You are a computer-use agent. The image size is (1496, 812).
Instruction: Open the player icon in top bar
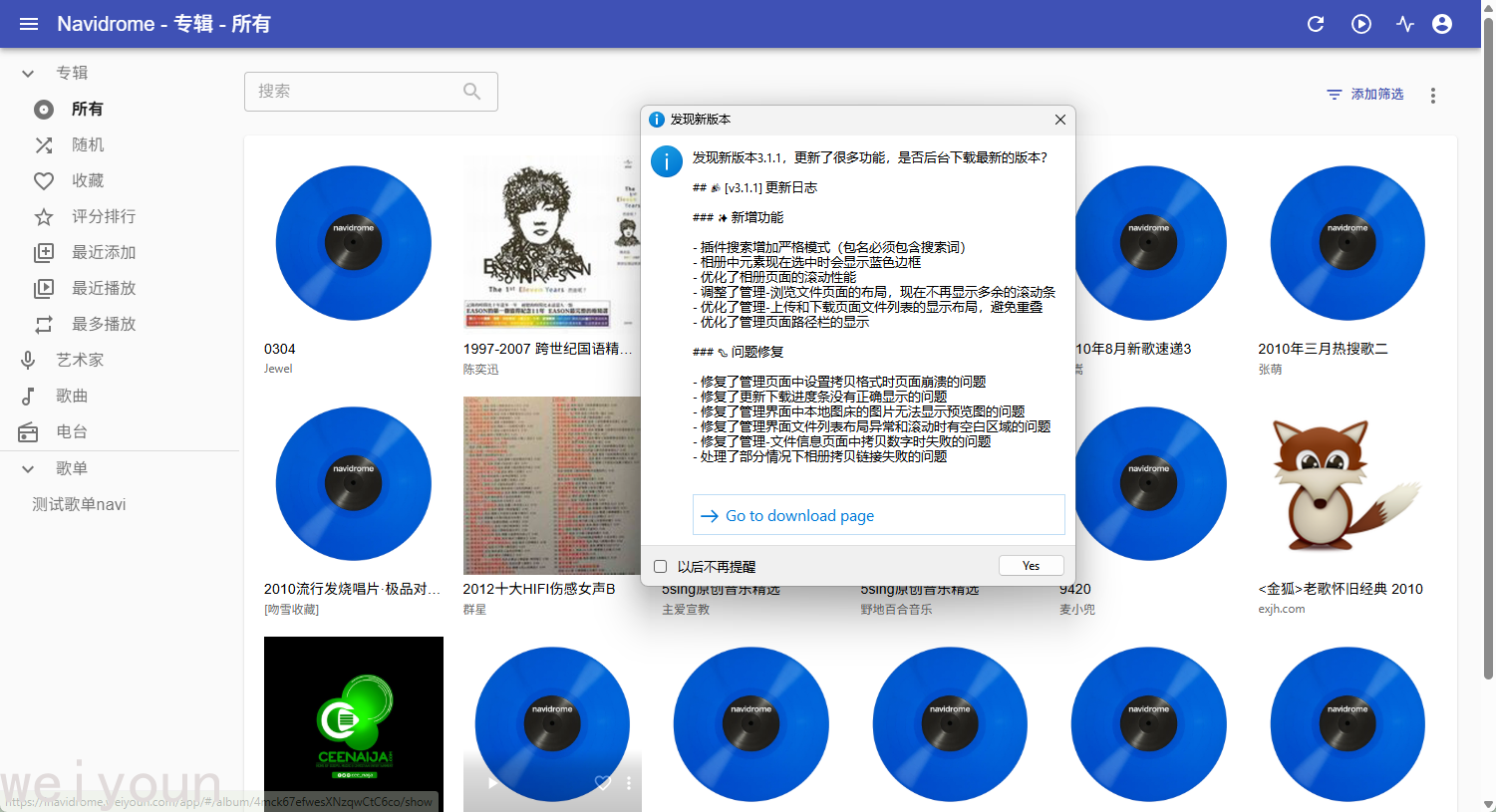click(1361, 24)
